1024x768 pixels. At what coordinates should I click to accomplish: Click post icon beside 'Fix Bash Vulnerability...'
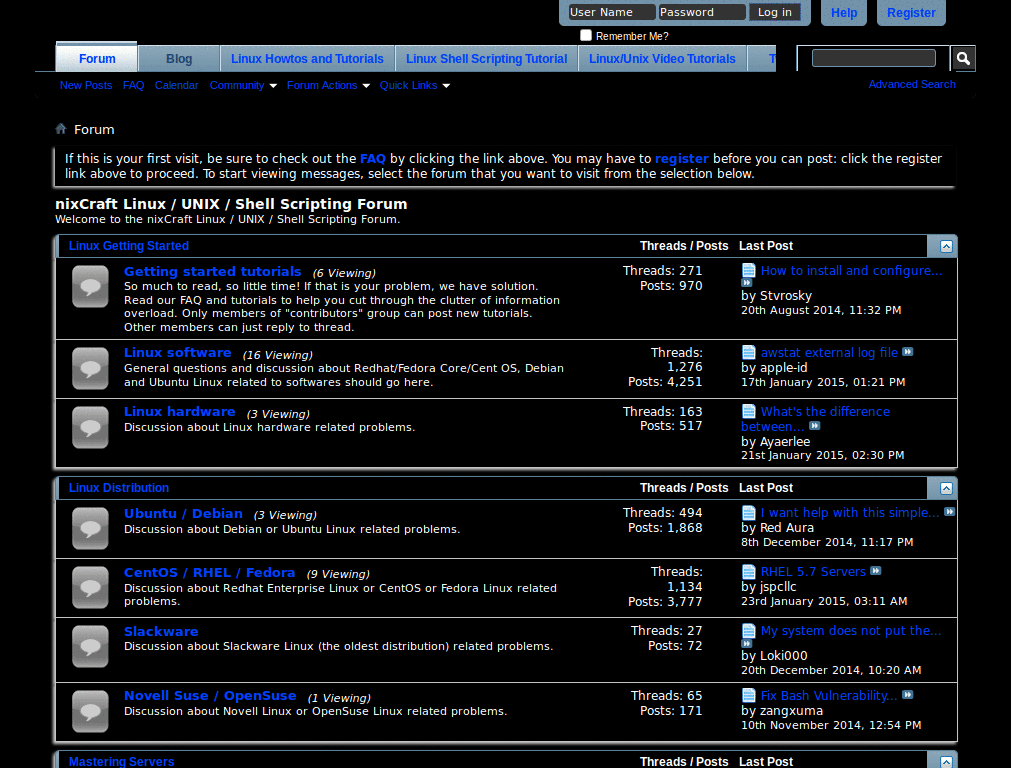[748, 696]
